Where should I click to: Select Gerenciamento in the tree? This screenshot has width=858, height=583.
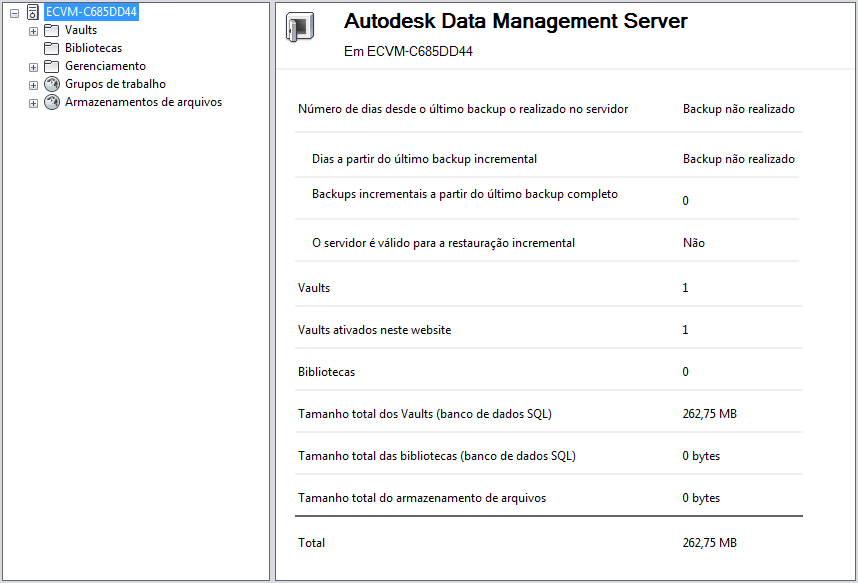pyautogui.click(x=105, y=66)
